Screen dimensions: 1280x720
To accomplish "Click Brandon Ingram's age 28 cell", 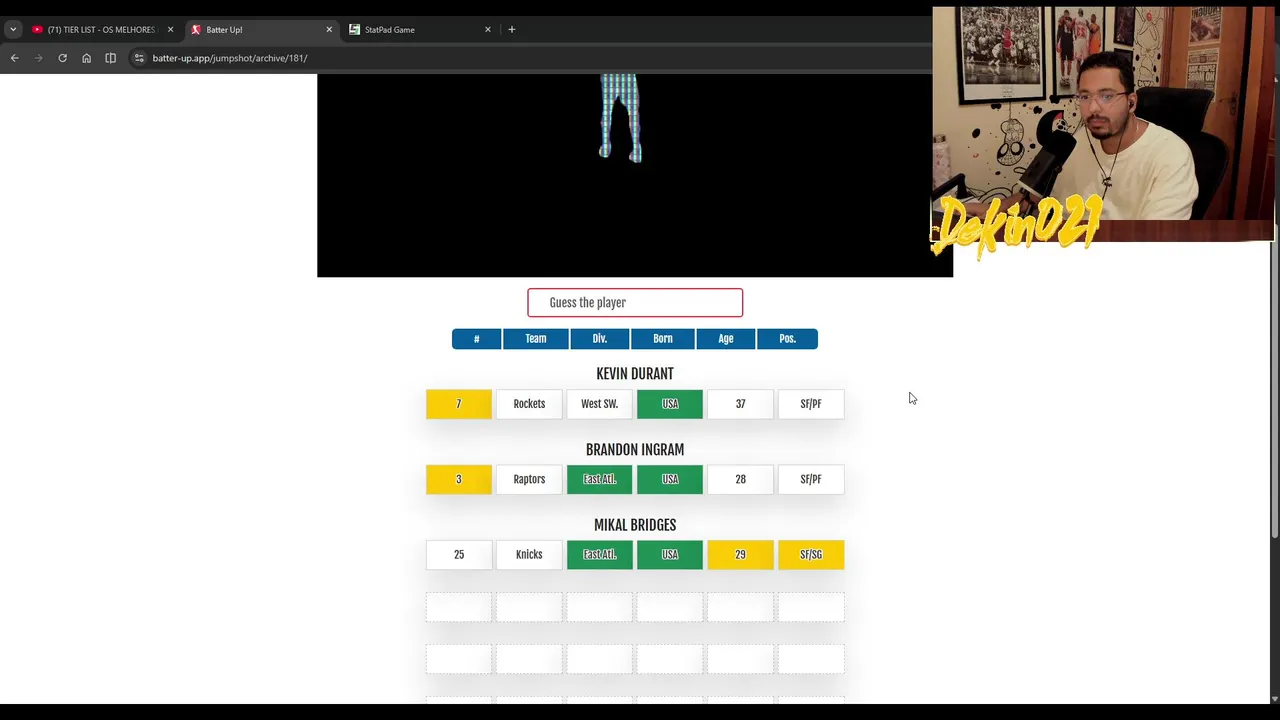I will point(740,479).
